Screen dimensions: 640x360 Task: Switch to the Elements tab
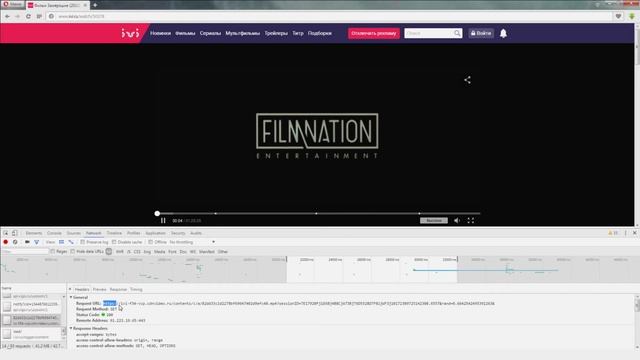34,233
